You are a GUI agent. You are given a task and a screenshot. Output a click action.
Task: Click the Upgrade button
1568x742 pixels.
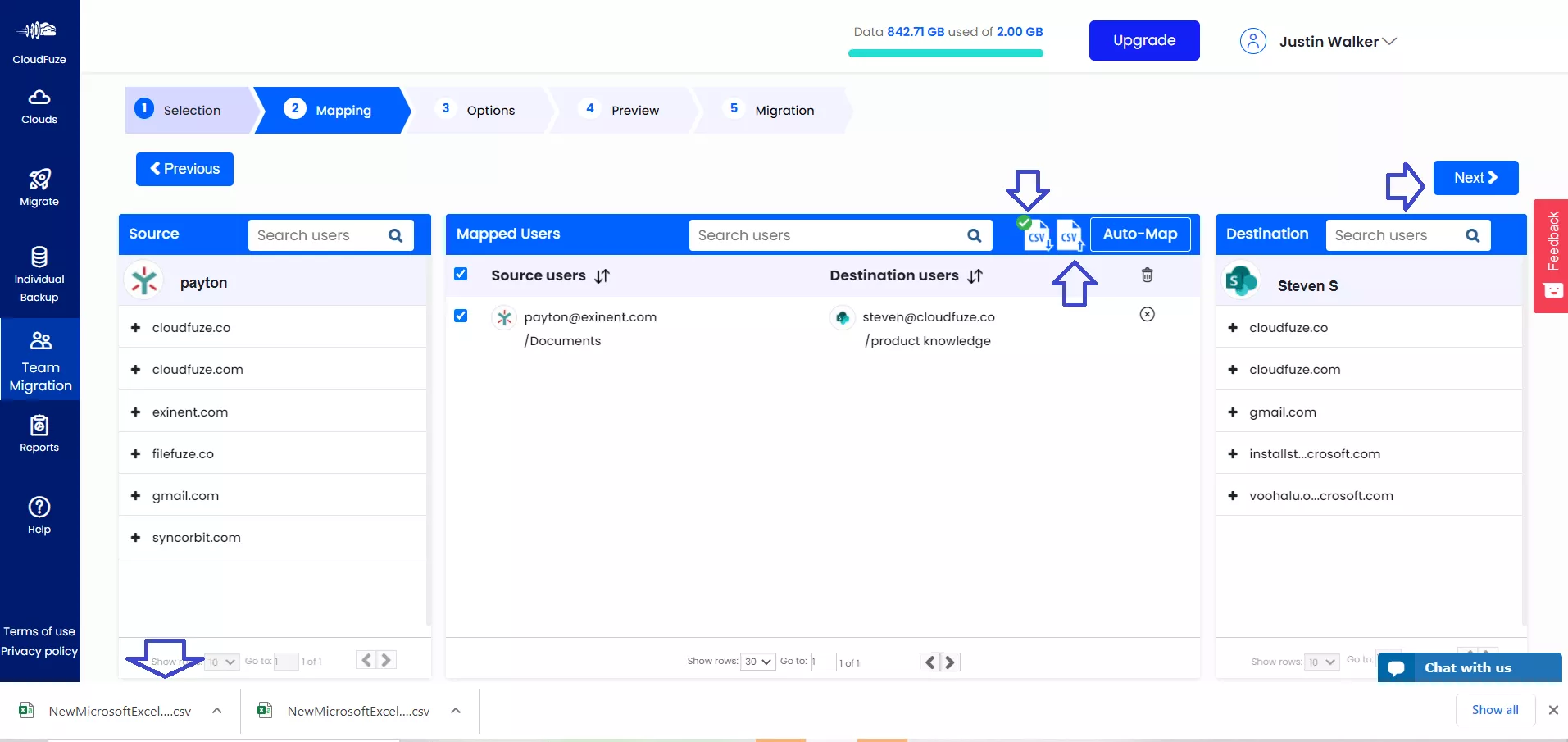[x=1144, y=40]
